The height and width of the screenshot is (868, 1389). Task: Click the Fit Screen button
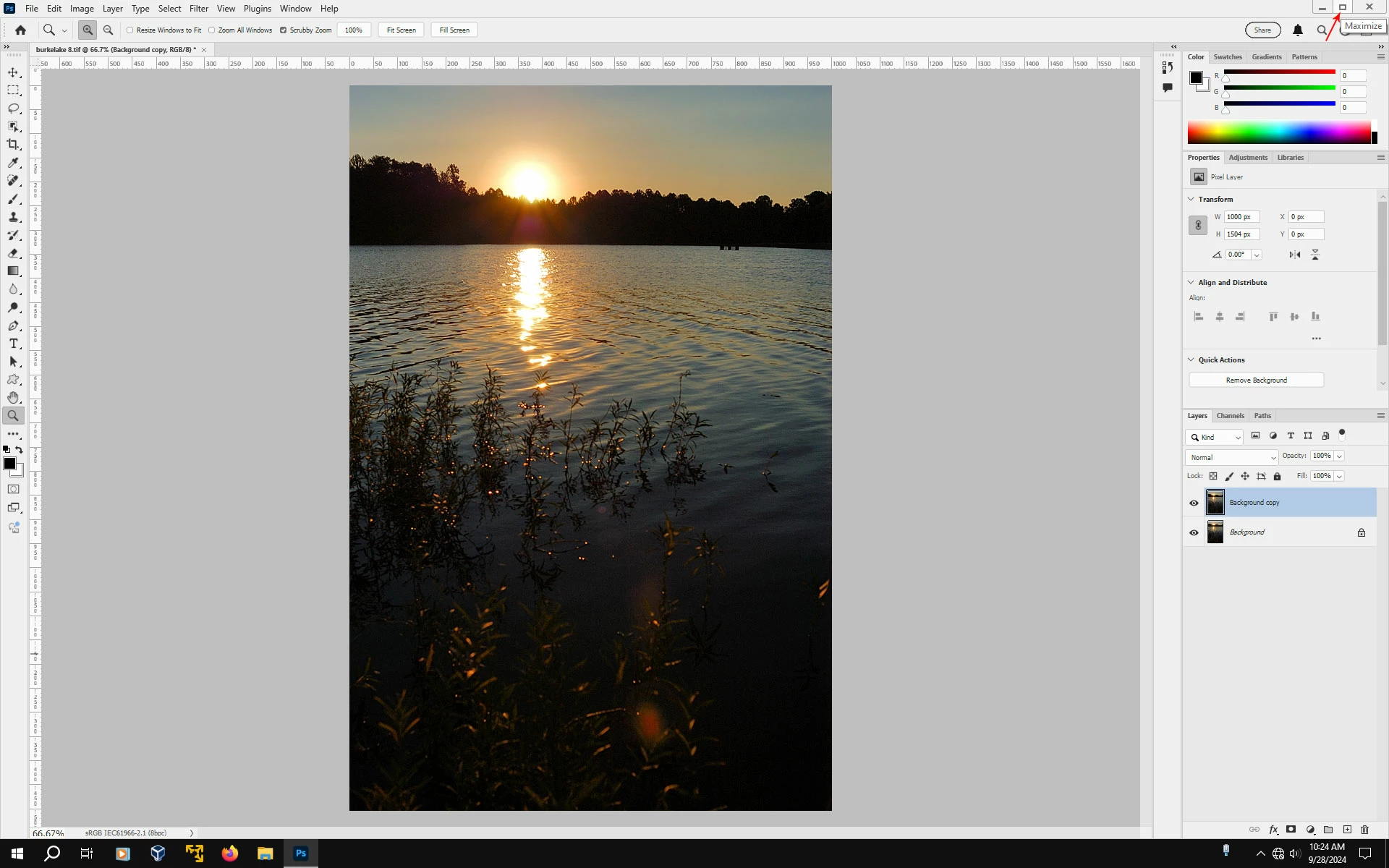[401, 30]
